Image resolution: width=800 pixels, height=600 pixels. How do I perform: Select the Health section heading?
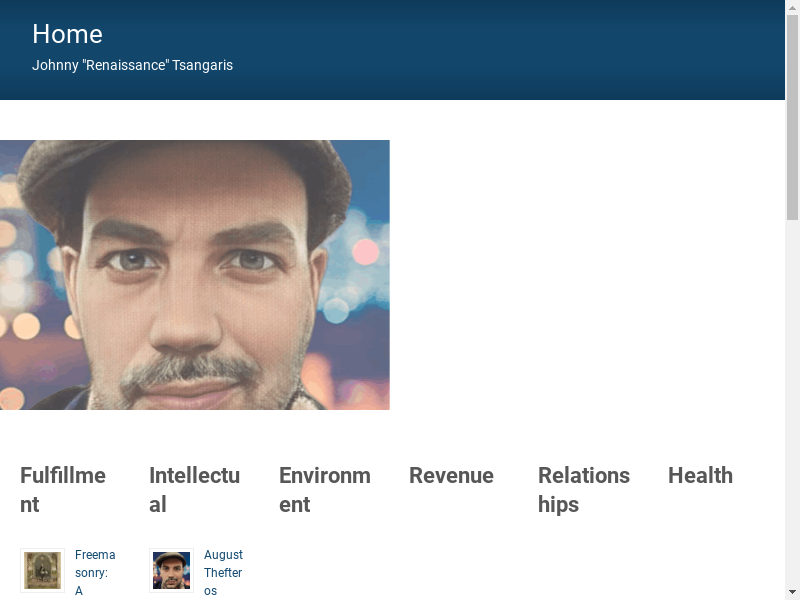(700, 475)
